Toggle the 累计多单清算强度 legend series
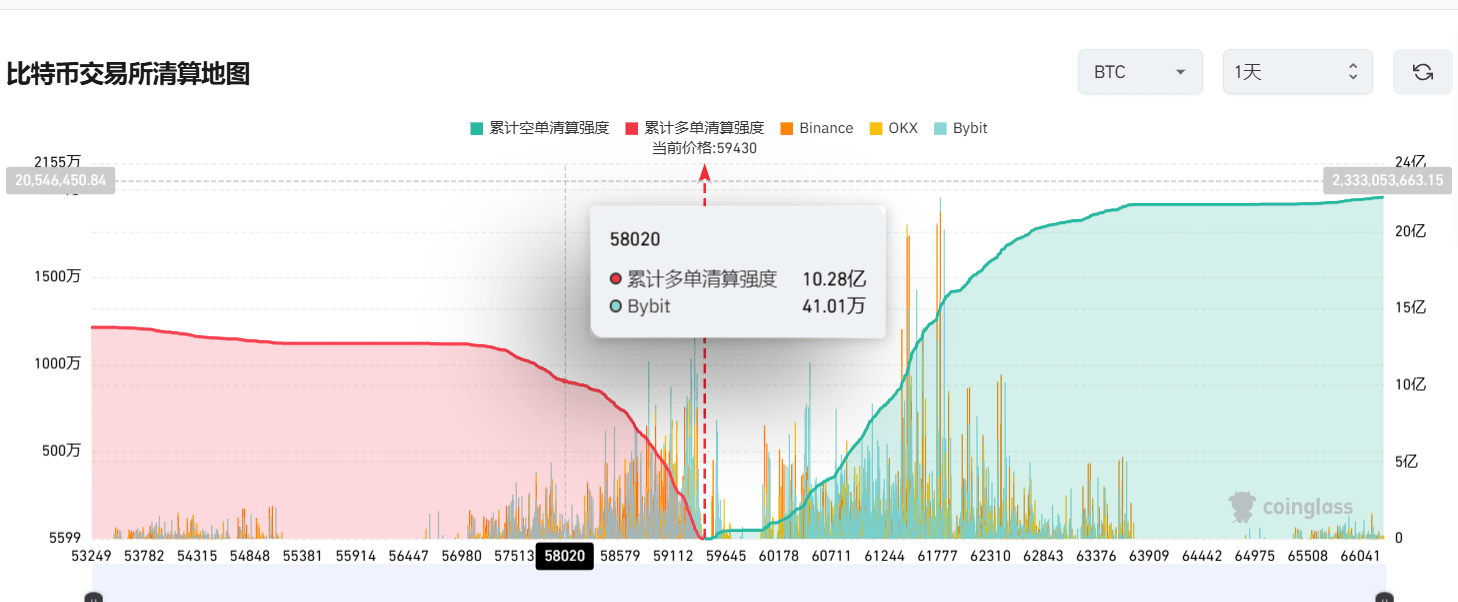 pyautogui.click(x=694, y=128)
